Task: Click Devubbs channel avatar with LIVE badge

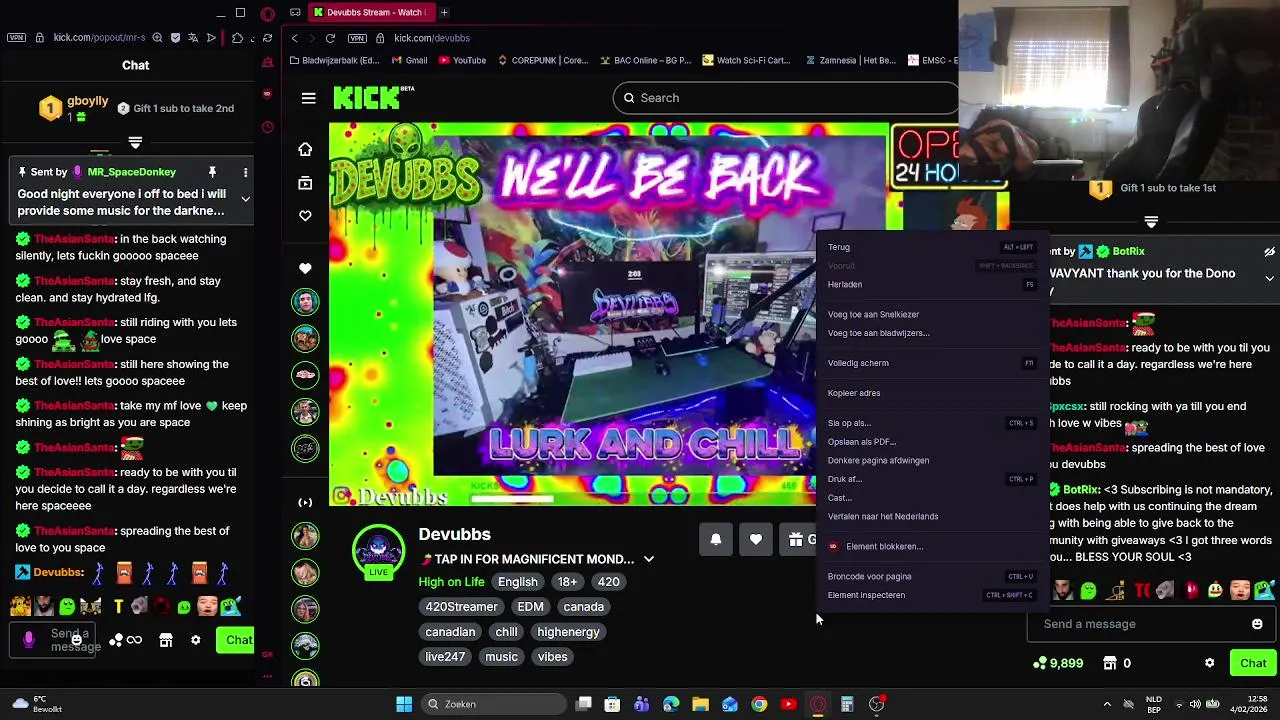Action: point(378,552)
